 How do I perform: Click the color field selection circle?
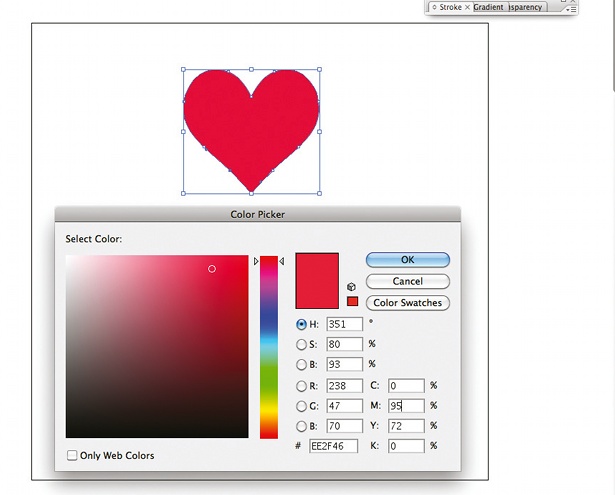(212, 269)
